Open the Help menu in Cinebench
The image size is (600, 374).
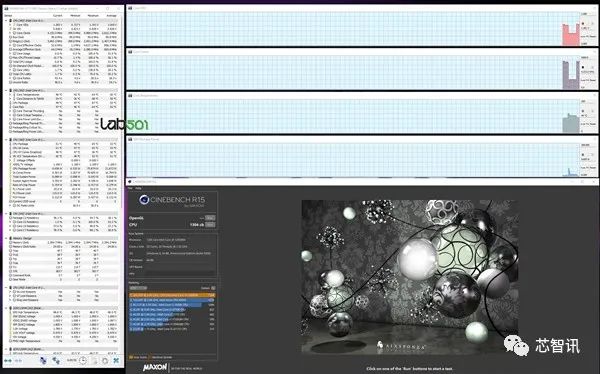(139, 188)
